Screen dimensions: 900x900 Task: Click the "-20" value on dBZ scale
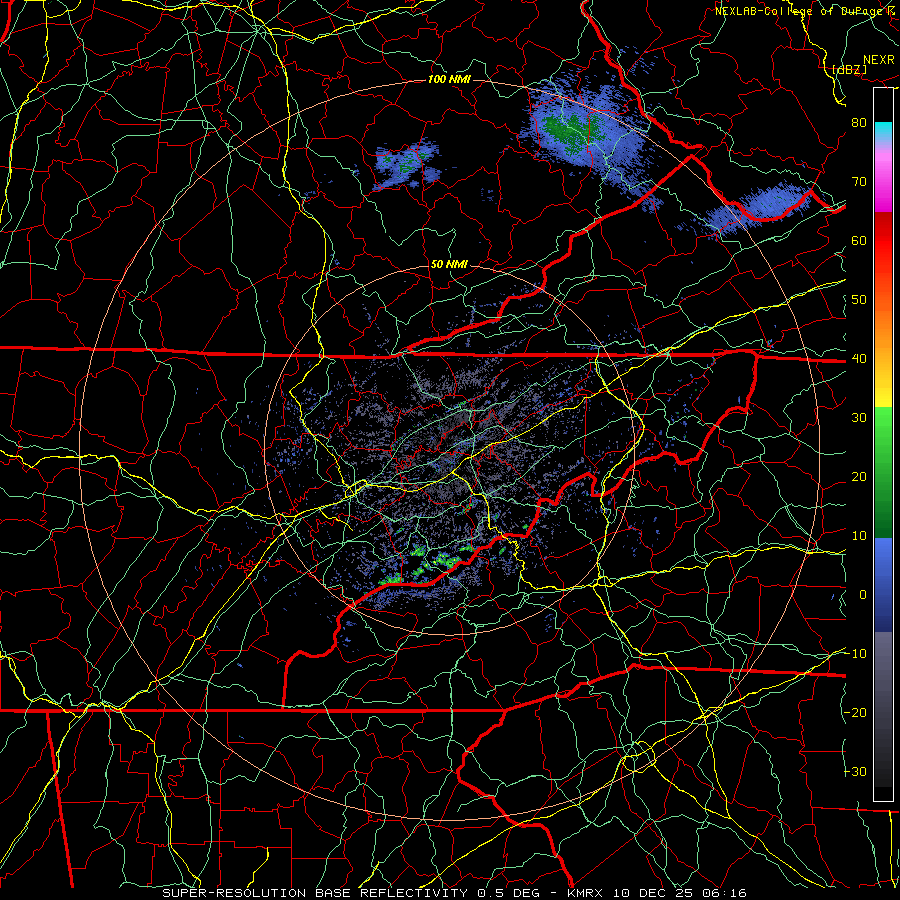pyautogui.click(x=855, y=713)
